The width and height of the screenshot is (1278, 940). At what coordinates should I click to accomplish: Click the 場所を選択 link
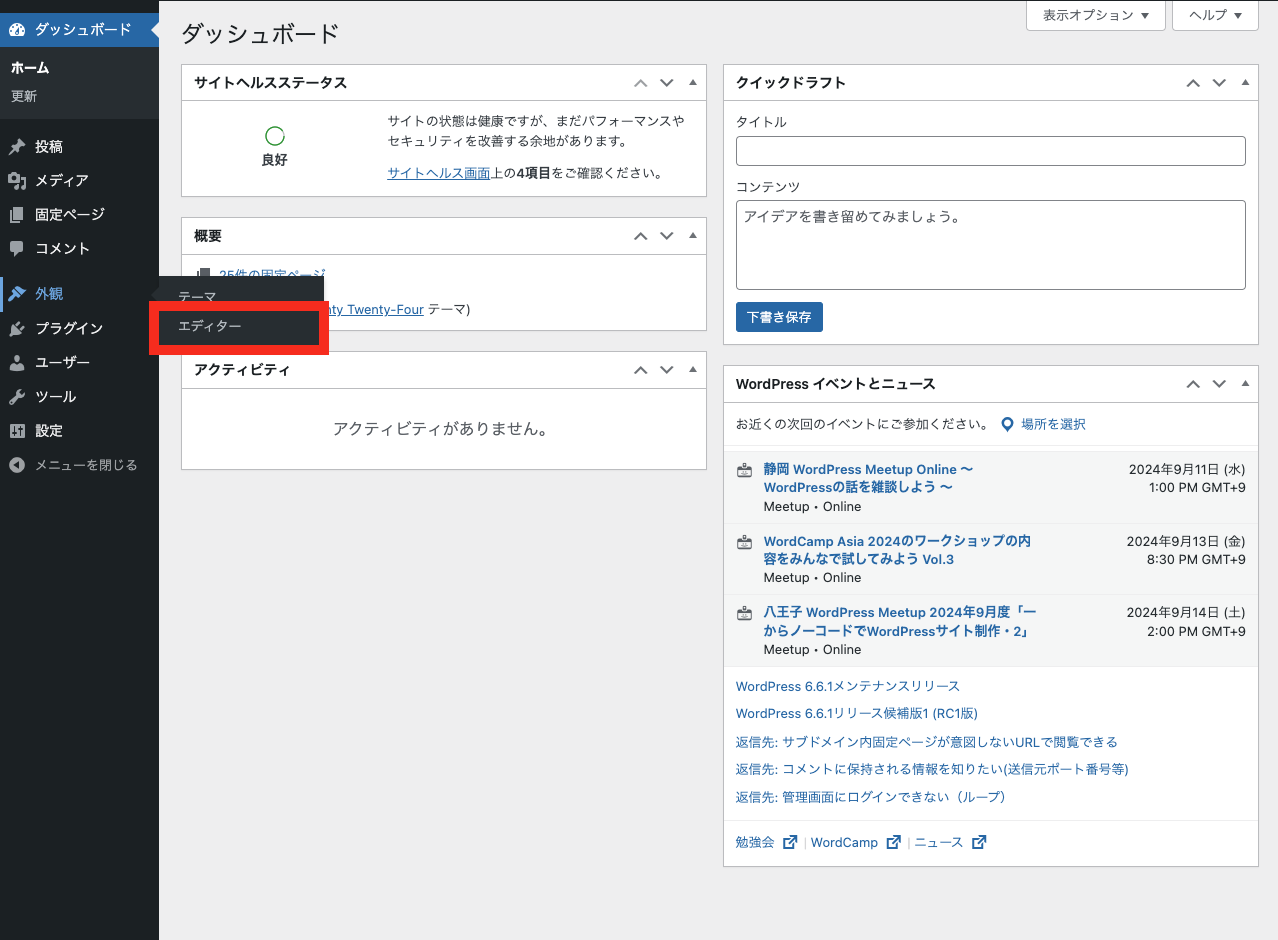[x=1053, y=424]
